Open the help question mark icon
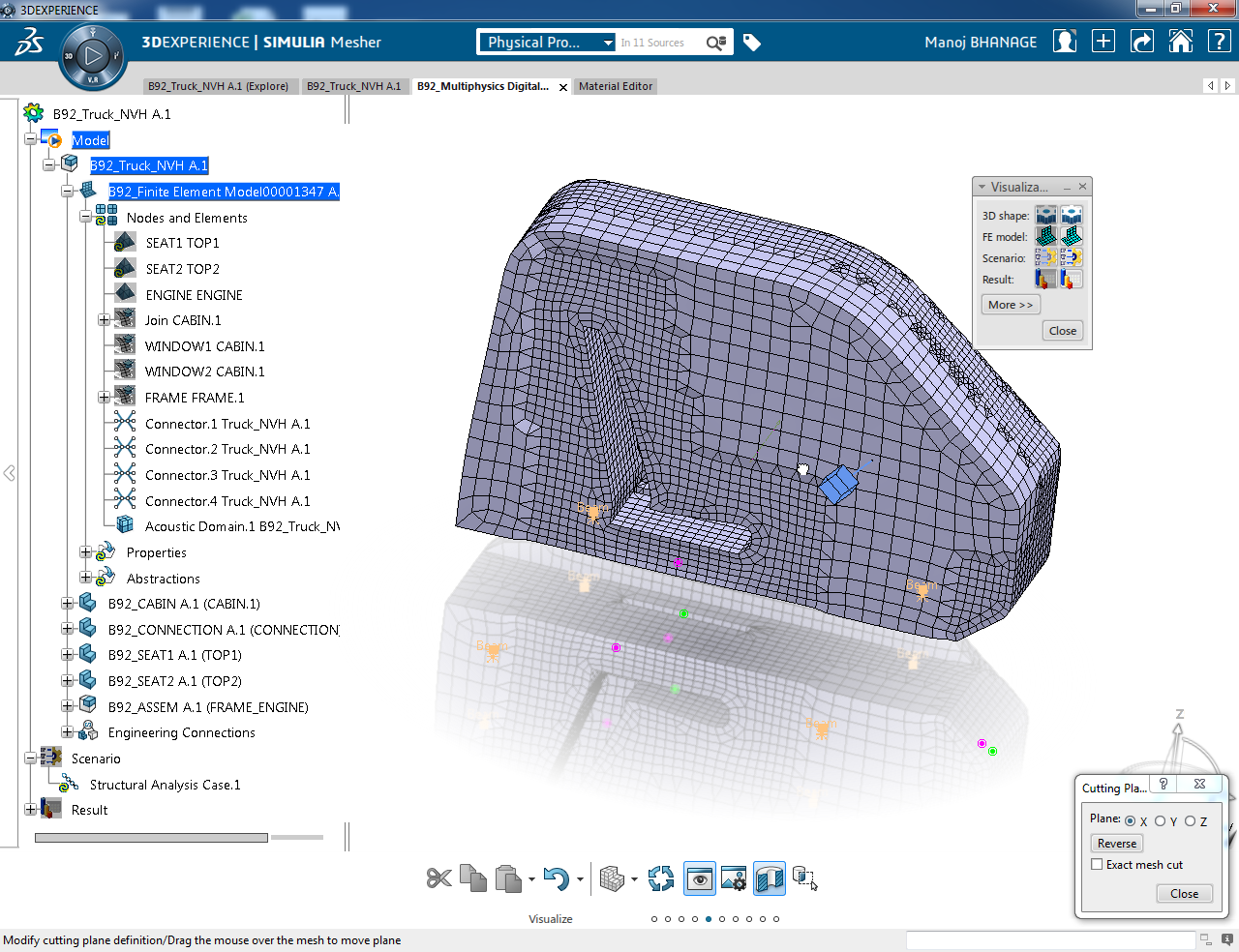The width and height of the screenshot is (1239, 952). tap(1220, 42)
